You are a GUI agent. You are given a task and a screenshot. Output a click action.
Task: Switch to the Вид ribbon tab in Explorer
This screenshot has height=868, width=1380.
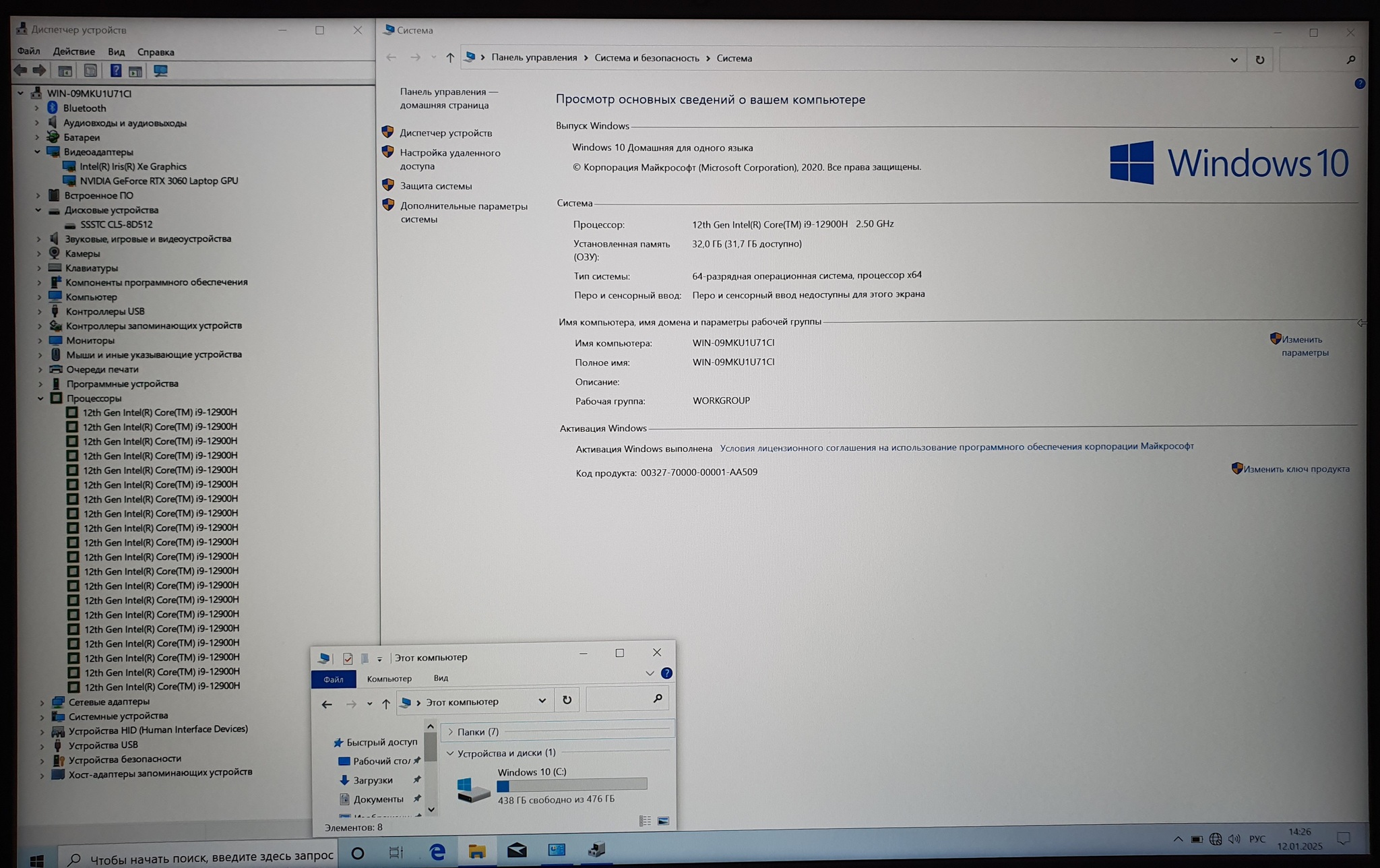pos(441,678)
